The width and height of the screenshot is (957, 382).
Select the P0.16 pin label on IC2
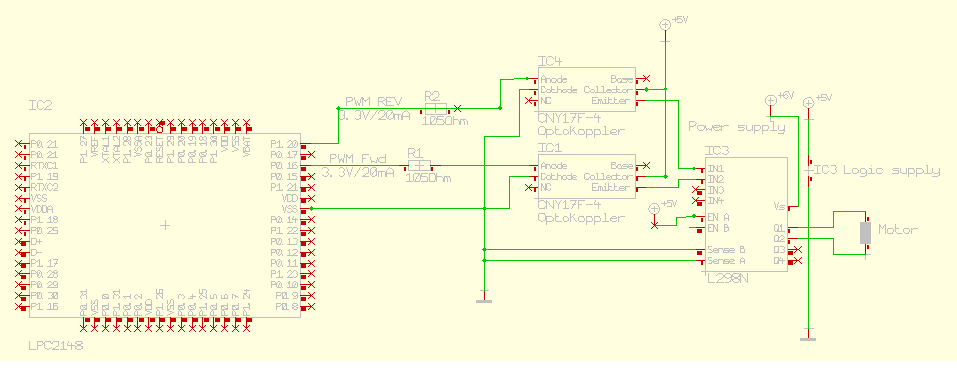(284, 166)
